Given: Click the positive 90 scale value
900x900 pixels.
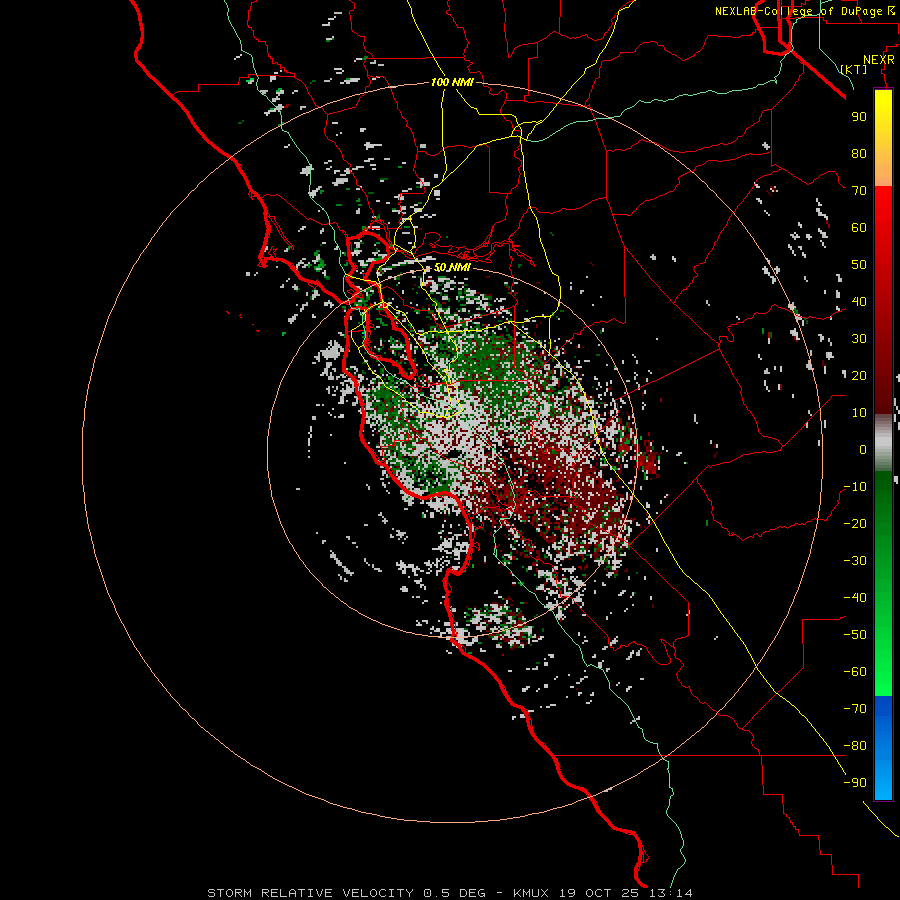Looking at the screenshot, I should pos(859,117).
